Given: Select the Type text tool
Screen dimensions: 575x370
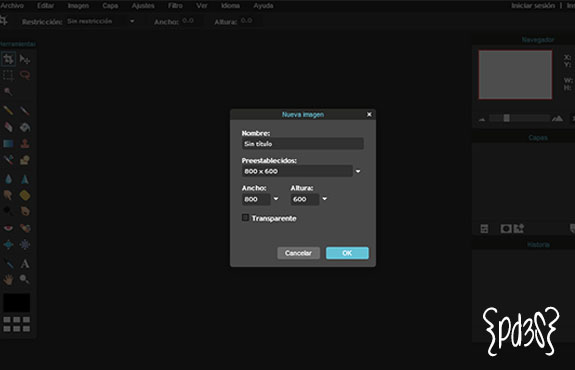Looking at the screenshot, I should (x=25, y=264).
